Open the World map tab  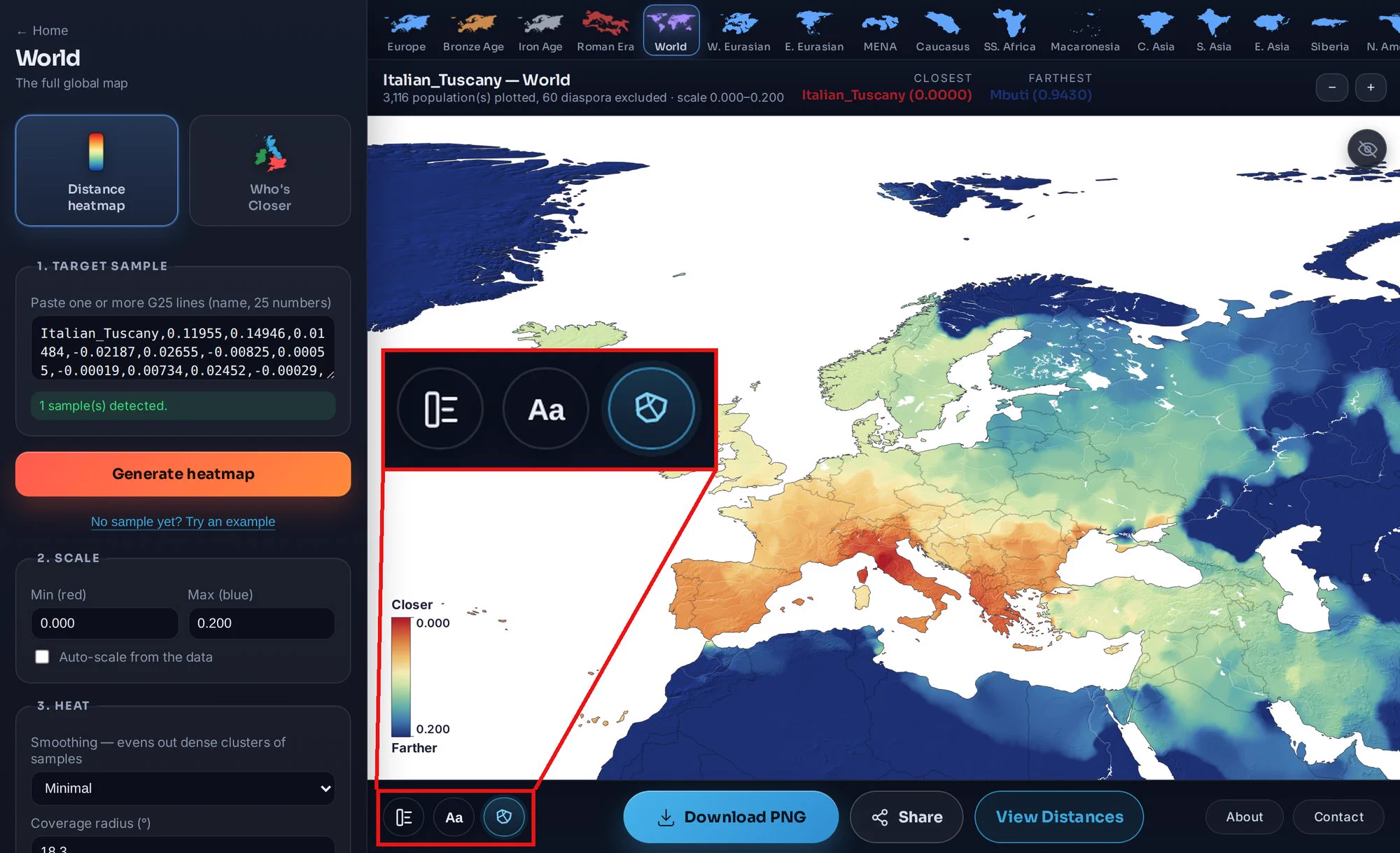671,31
